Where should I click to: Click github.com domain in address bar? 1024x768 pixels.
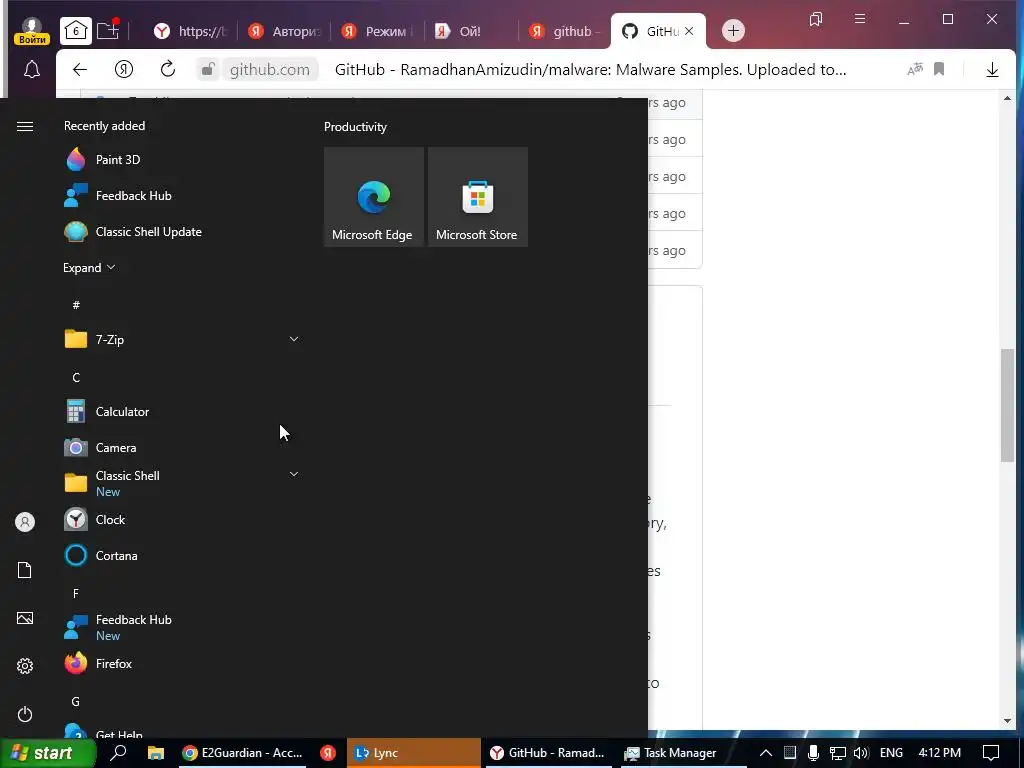coord(270,69)
